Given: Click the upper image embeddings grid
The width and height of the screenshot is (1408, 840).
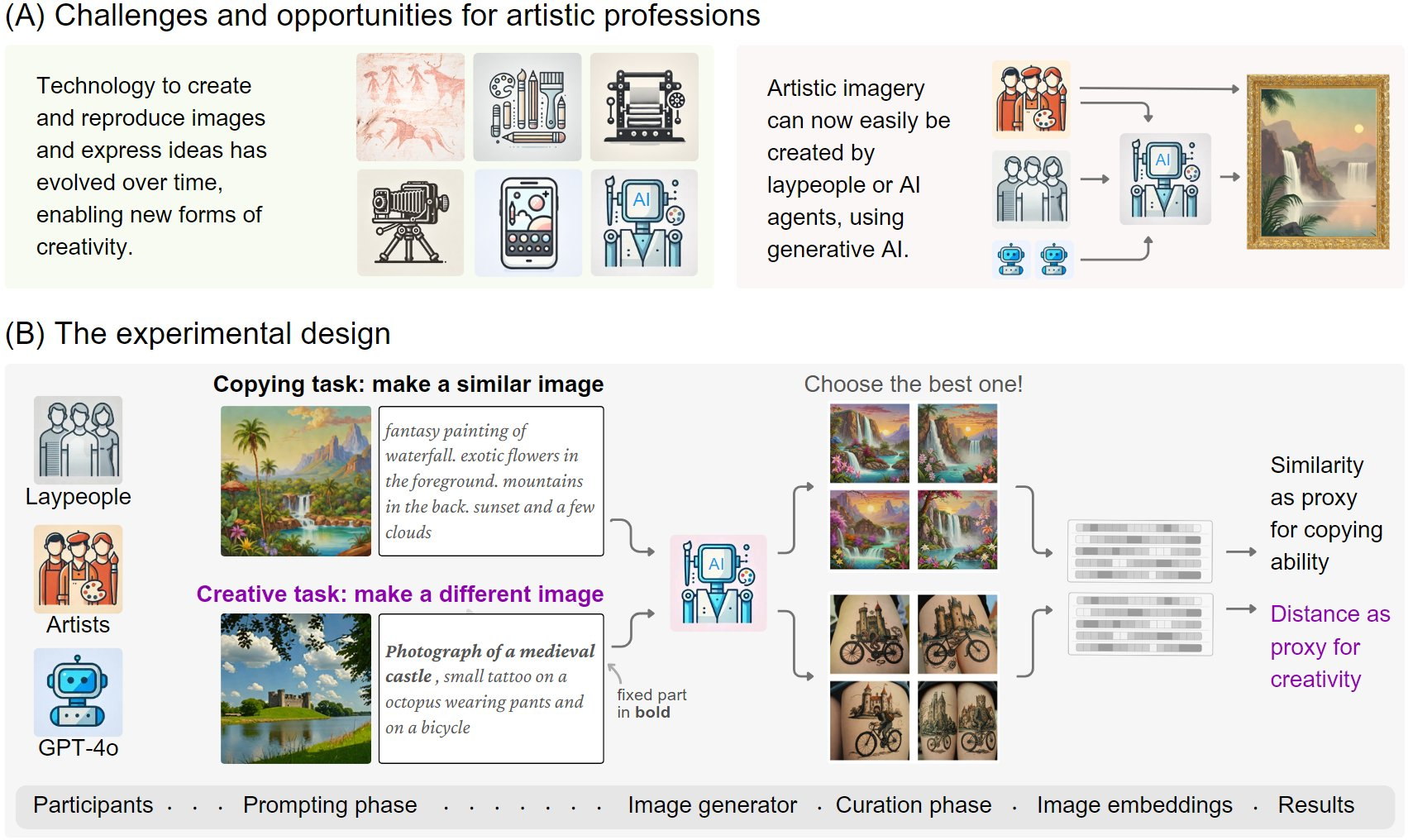Looking at the screenshot, I should coord(1139,551).
